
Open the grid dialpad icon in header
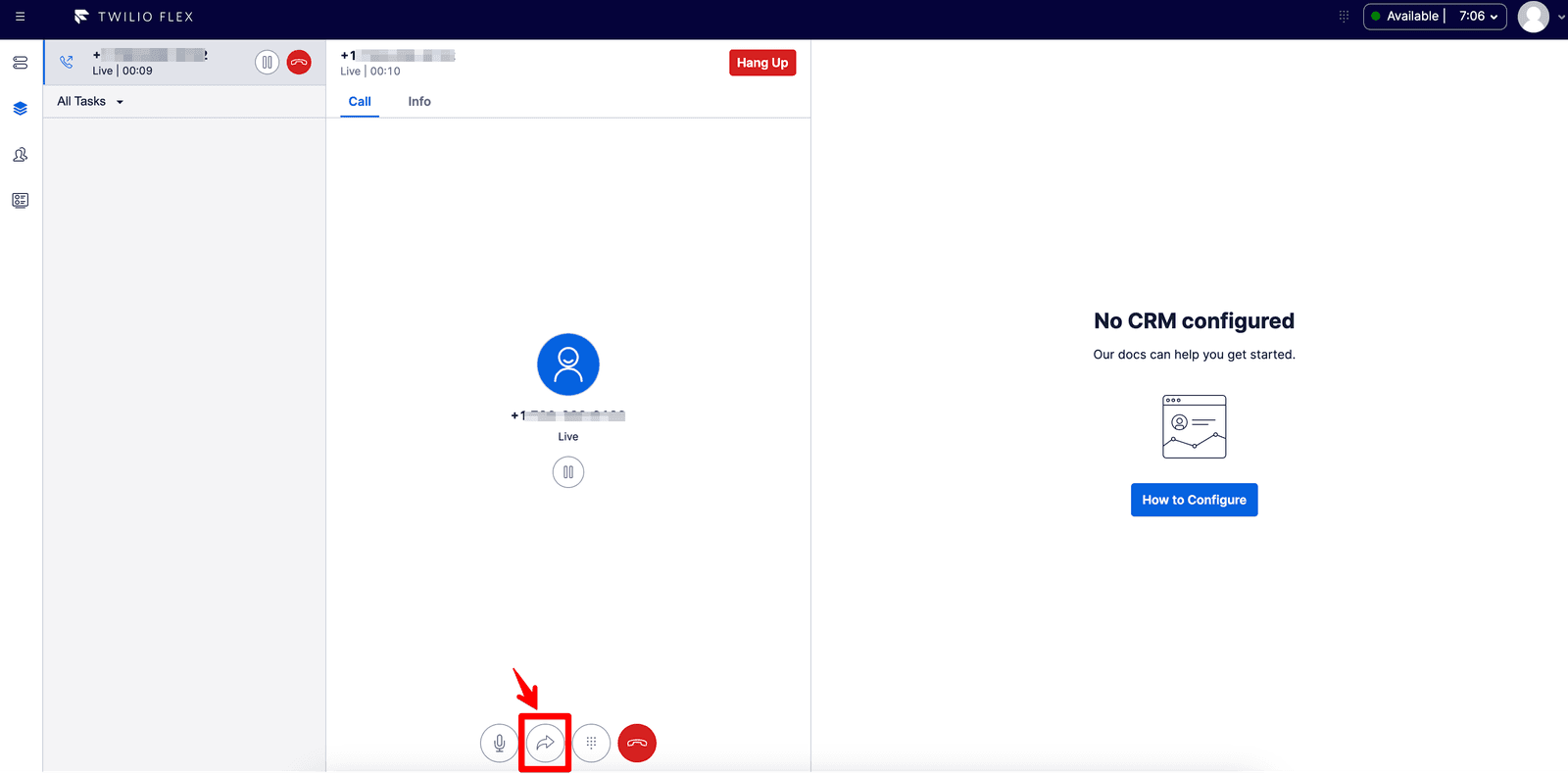click(1344, 17)
